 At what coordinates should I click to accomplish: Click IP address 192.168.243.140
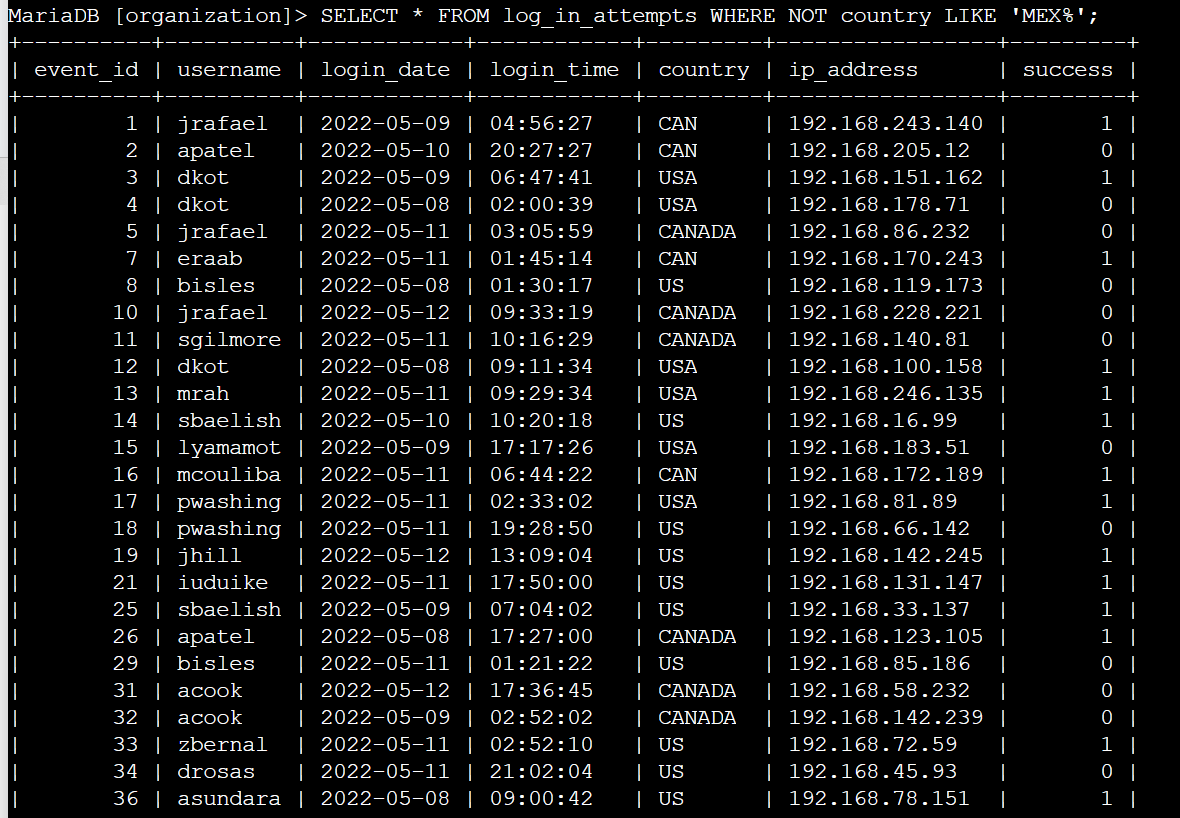[885, 124]
